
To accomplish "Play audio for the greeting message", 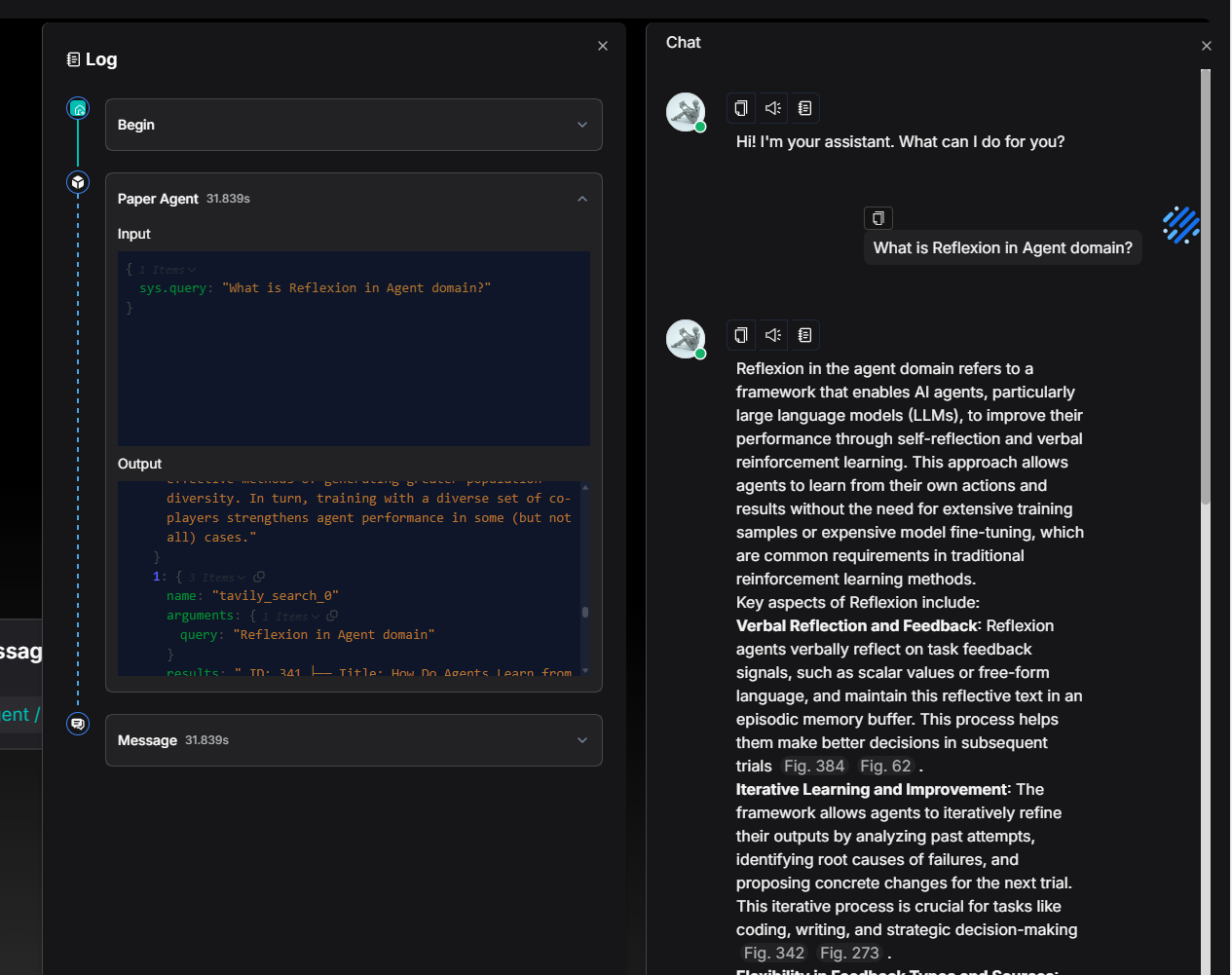I will tap(773, 108).
